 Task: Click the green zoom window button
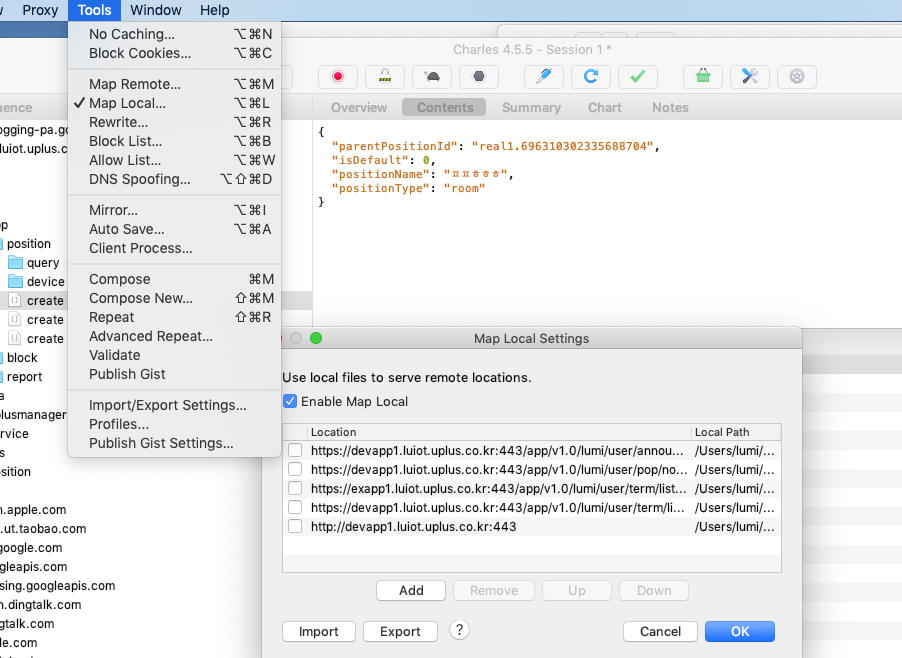point(316,338)
